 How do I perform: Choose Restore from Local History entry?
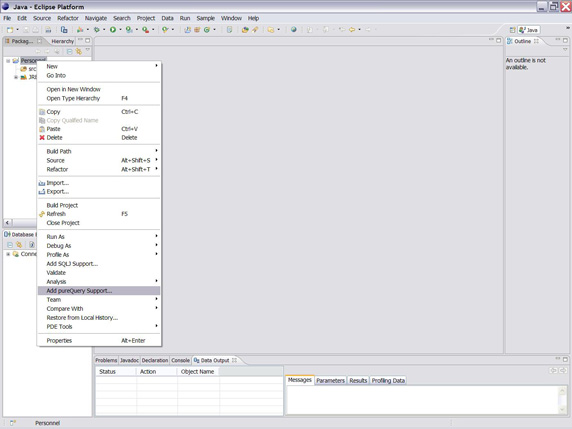coord(98,318)
